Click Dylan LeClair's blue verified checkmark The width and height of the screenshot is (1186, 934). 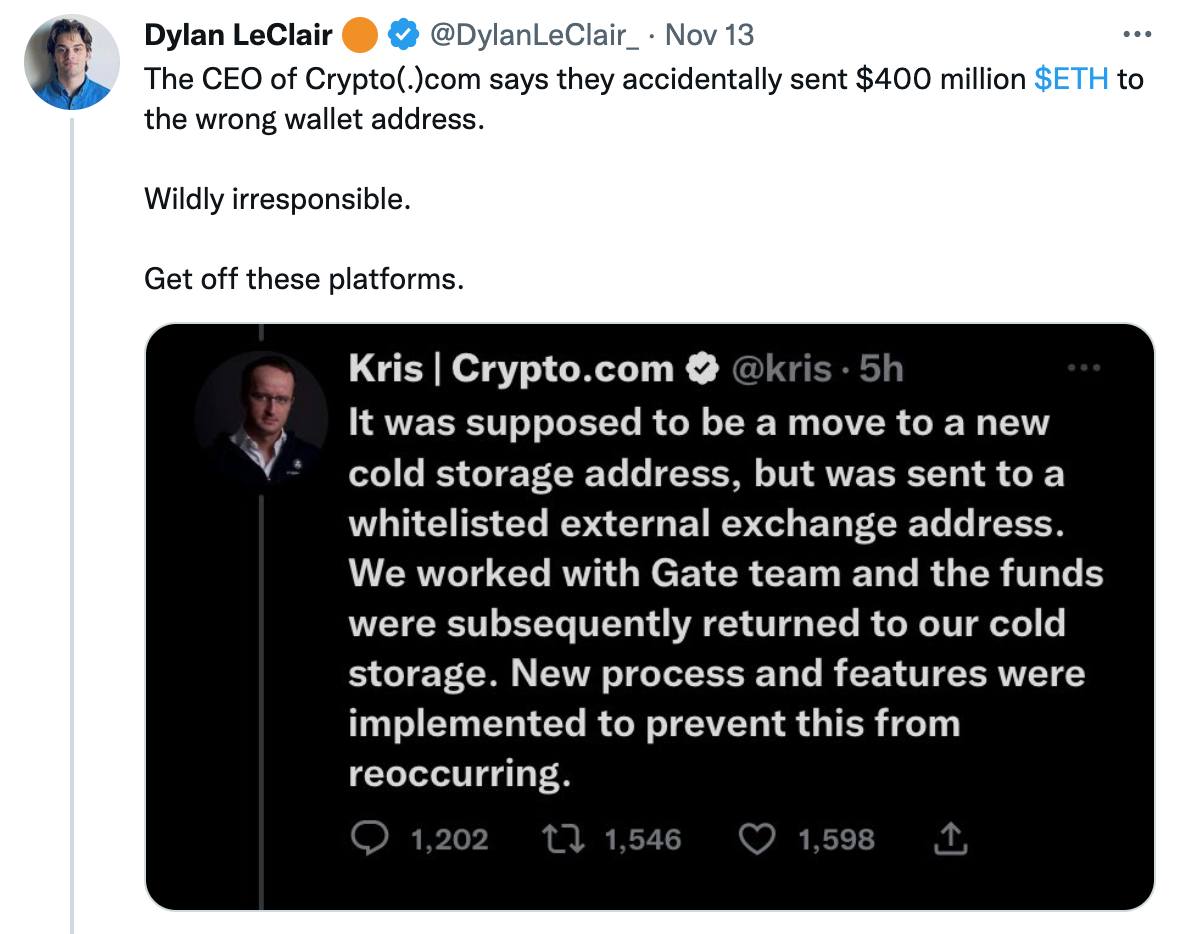(x=402, y=36)
